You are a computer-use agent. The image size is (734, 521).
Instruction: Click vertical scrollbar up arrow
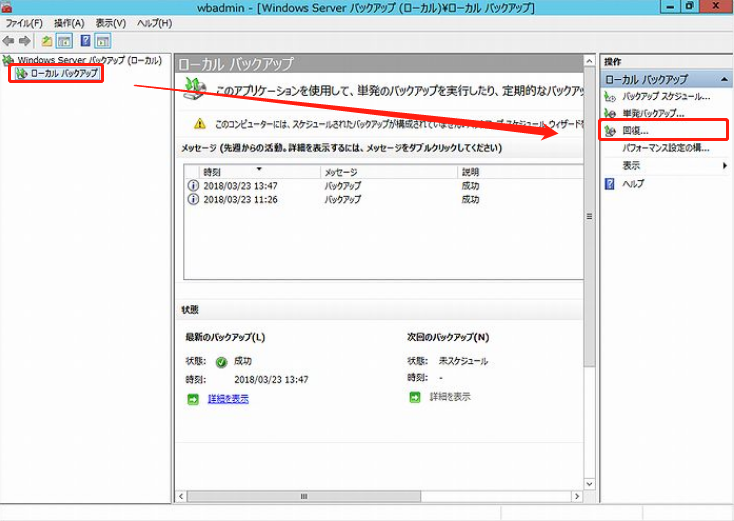[x=589, y=61]
